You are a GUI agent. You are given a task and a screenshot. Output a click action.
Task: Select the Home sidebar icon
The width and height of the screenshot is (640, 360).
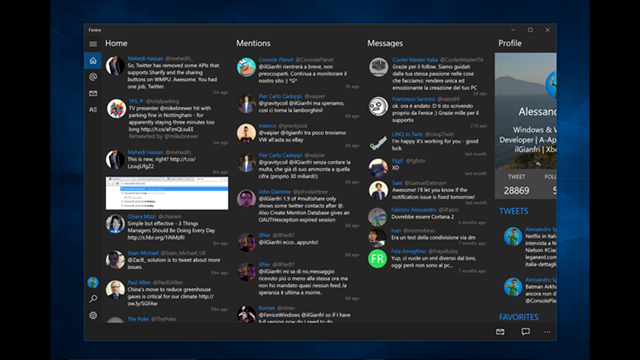click(93, 61)
